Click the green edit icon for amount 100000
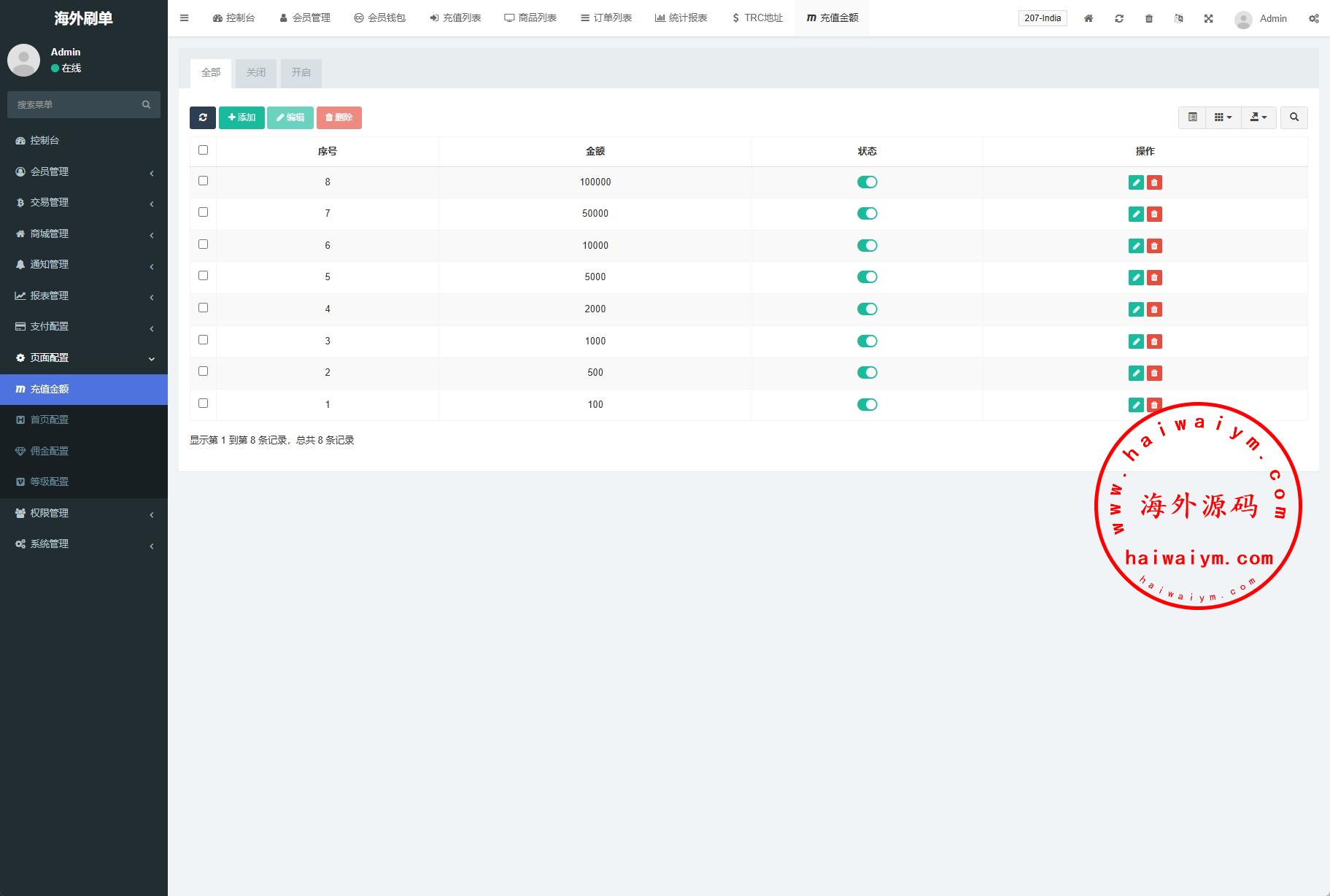The height and width of the screenshot is (896, 1330). click(1136, 182)
